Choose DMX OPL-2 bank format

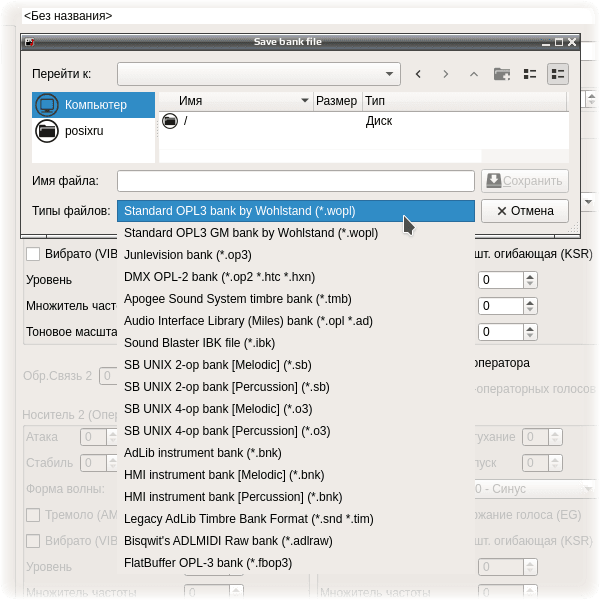tap(296, 277)
